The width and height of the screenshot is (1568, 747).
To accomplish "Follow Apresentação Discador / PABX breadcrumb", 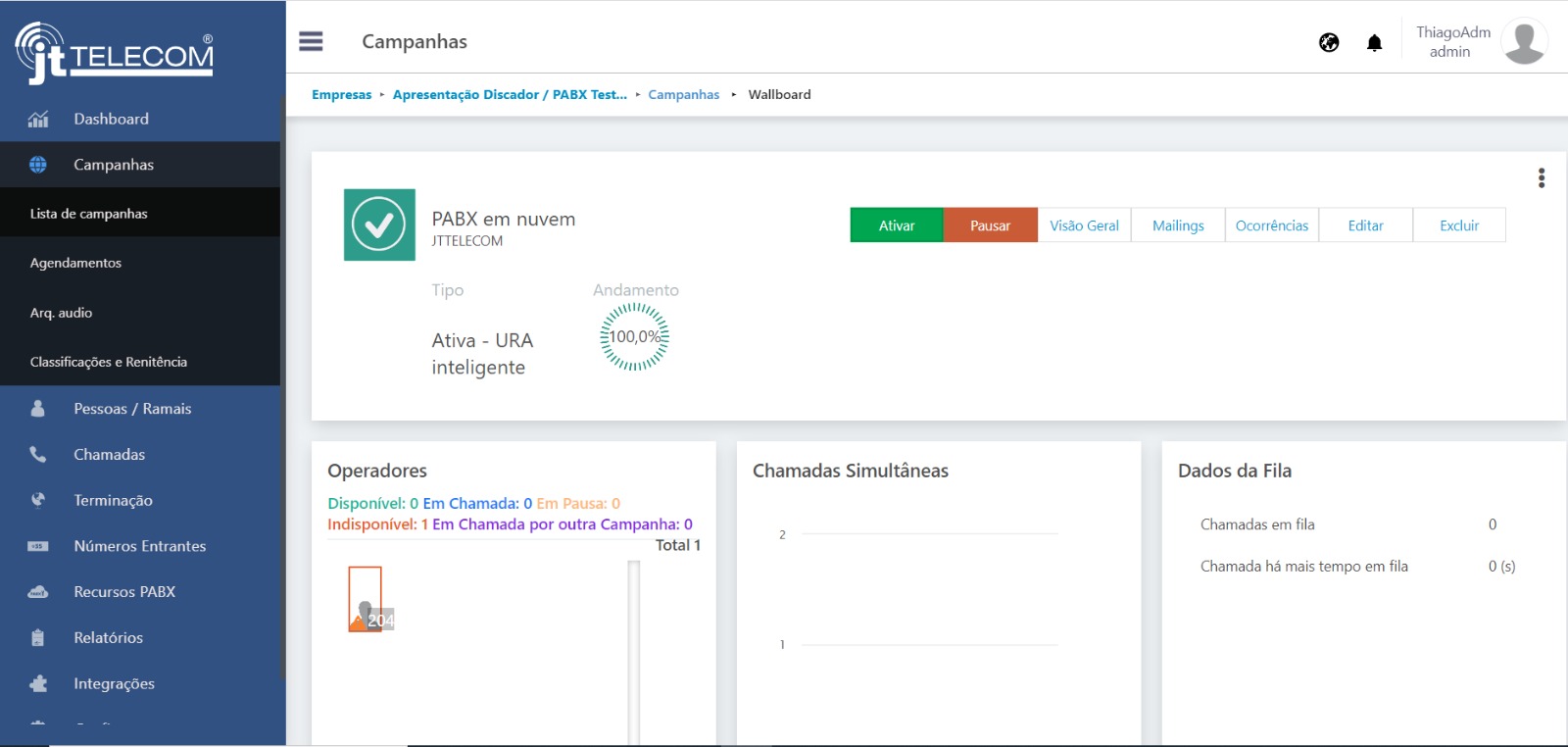I will 510,94.
